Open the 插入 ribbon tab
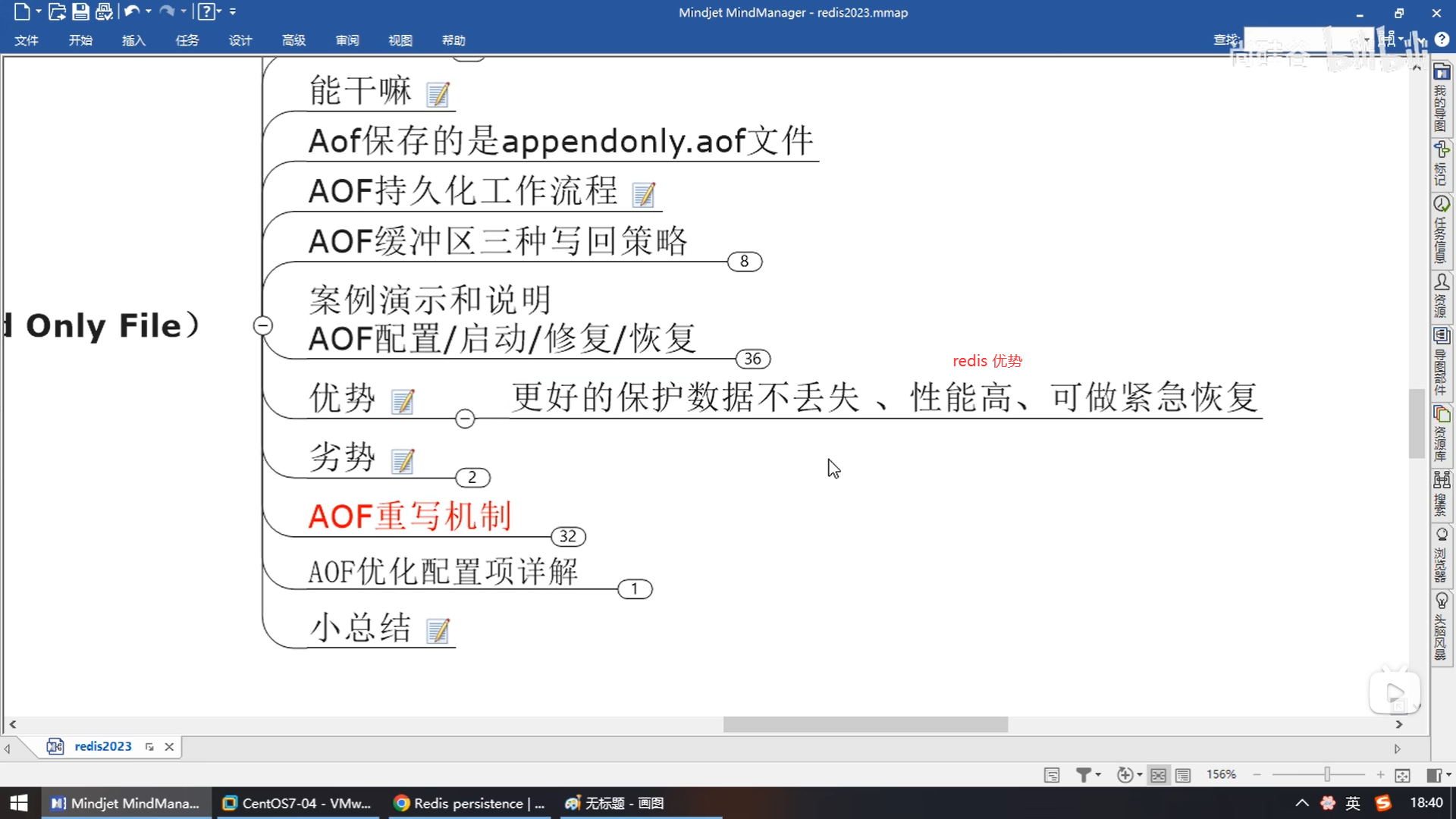Screen dimensions: 1456x819 (x=133, y=40)
